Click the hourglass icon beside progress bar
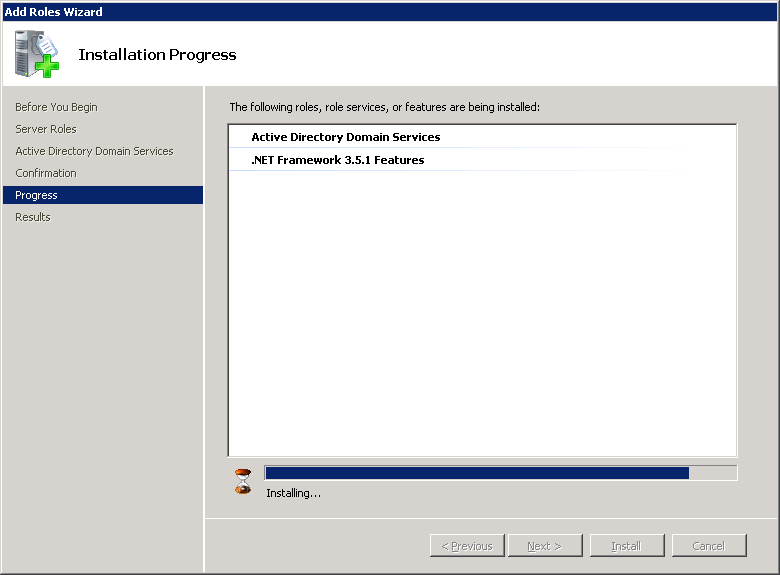Screen dimensions: 780x575 coord(243,481)
